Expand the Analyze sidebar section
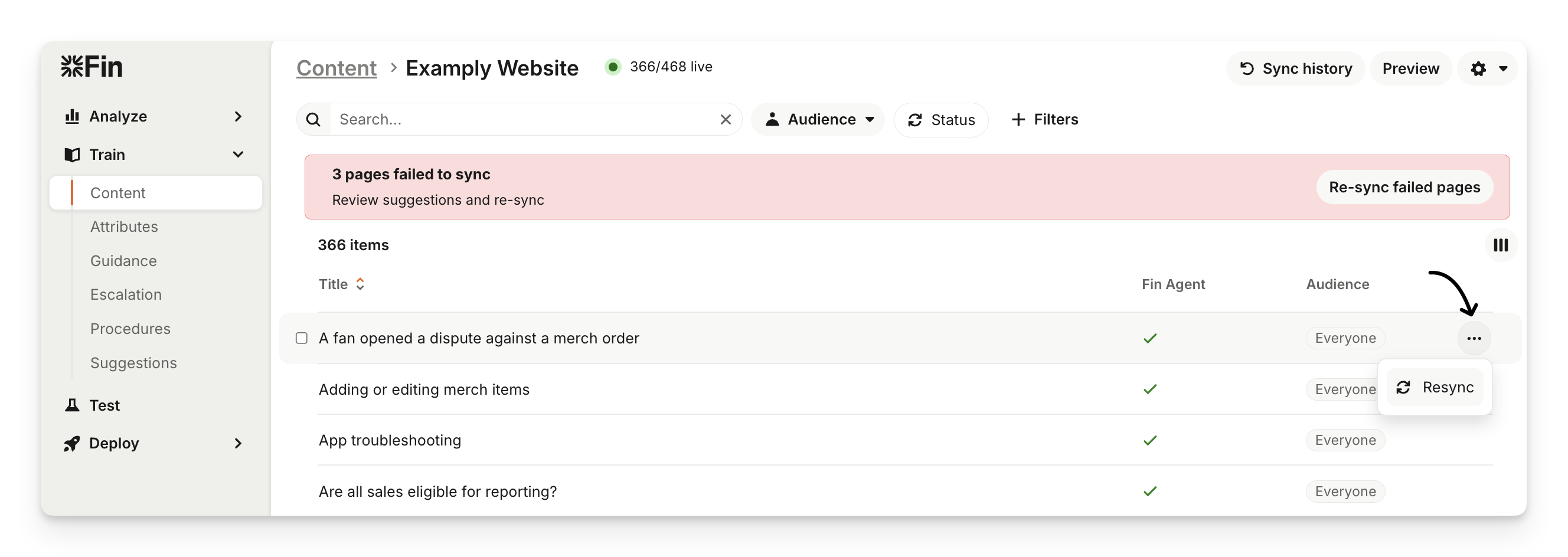 click(238, 117)
